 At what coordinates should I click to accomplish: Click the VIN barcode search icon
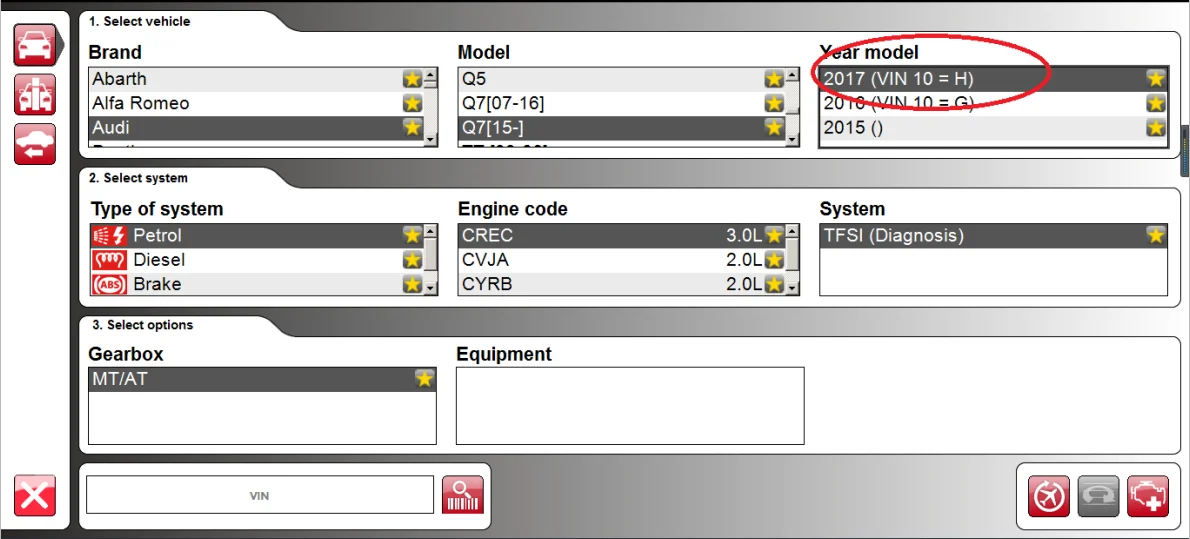pos(463,495)
